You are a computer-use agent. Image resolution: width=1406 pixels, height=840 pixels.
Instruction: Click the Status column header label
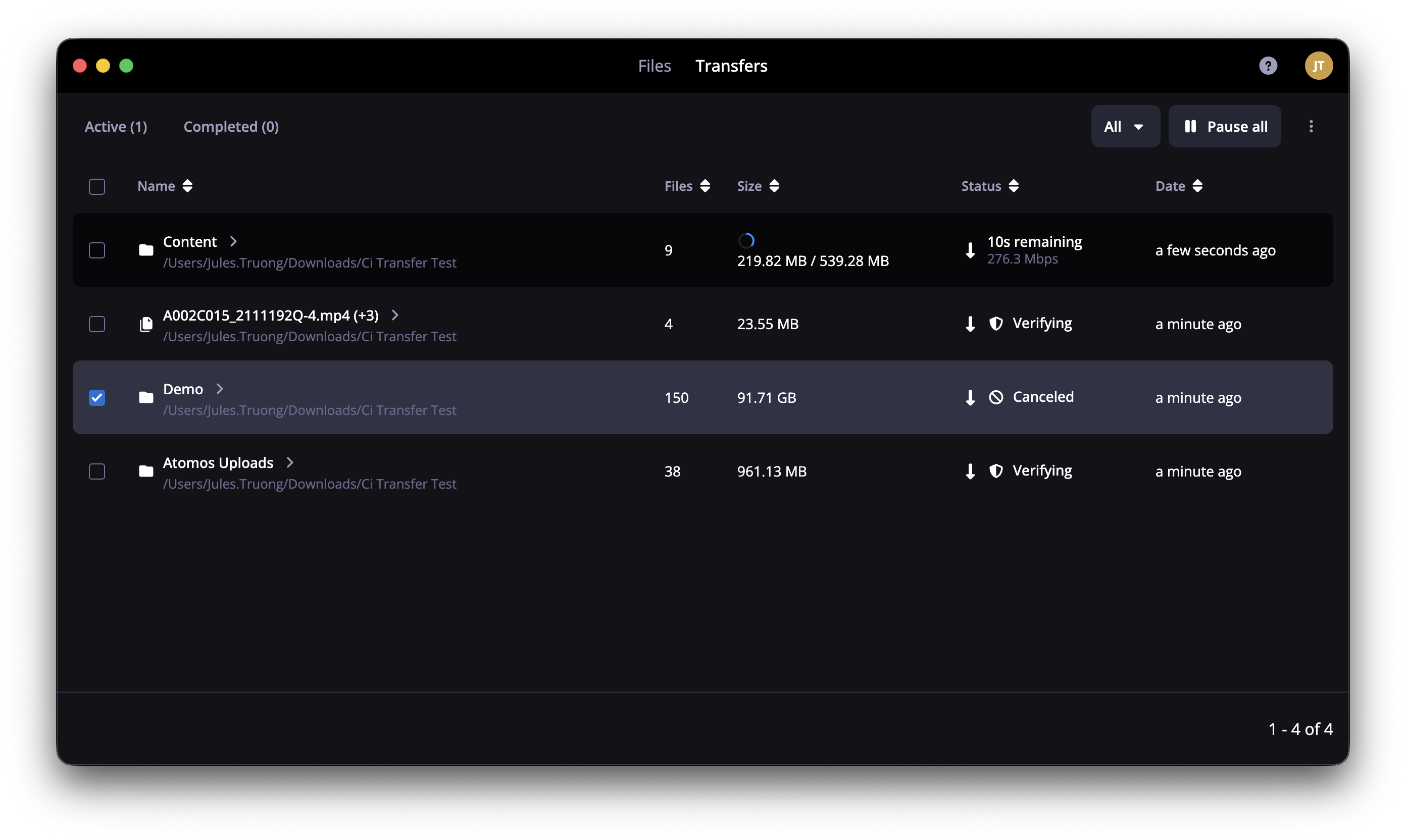tap(981, 186)
